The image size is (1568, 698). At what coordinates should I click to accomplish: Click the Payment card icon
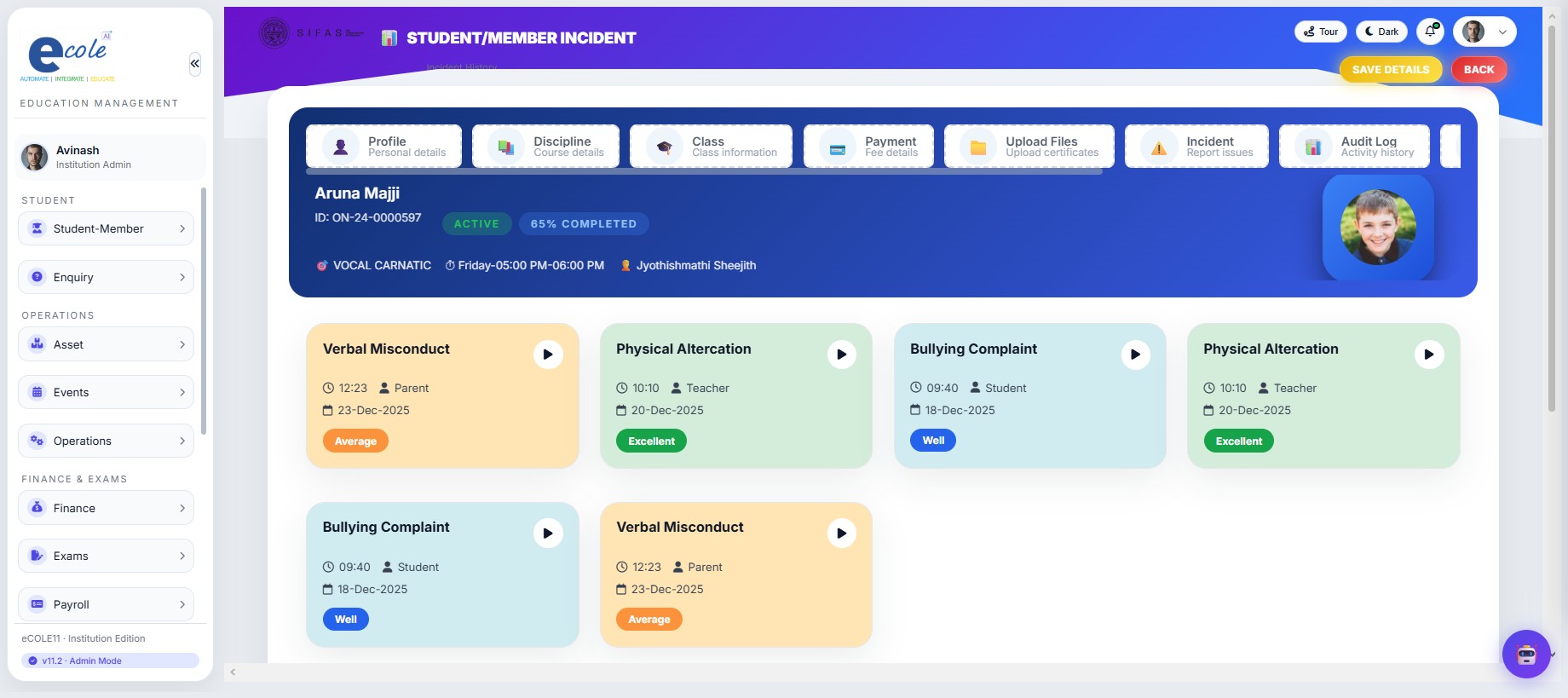(838, 147)
